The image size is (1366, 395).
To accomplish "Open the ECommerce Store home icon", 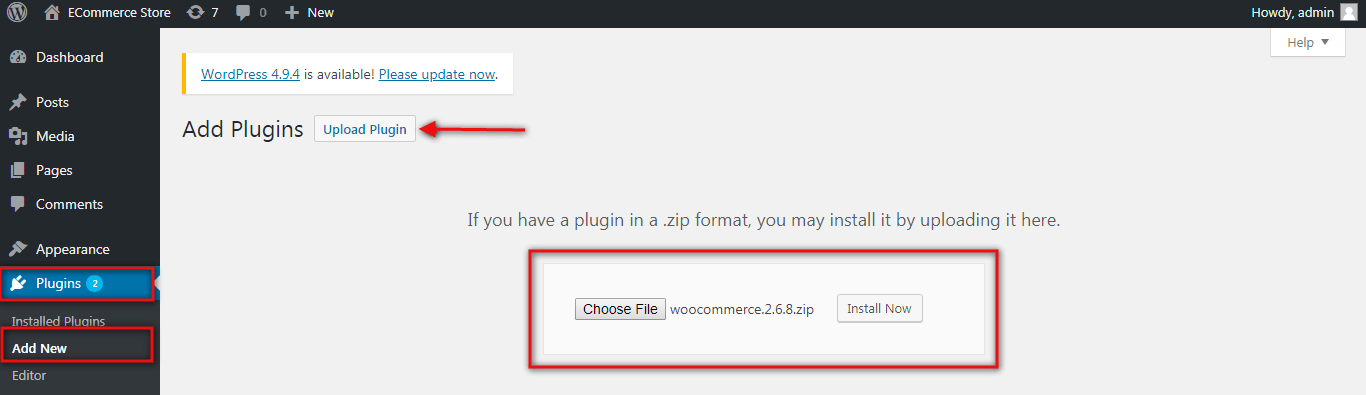I will [52, 13].
